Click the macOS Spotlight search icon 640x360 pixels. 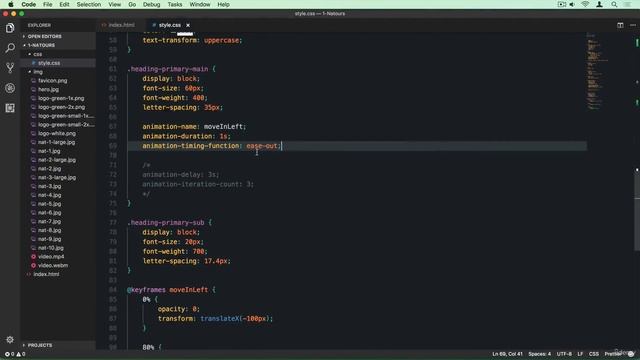point(614,4)
